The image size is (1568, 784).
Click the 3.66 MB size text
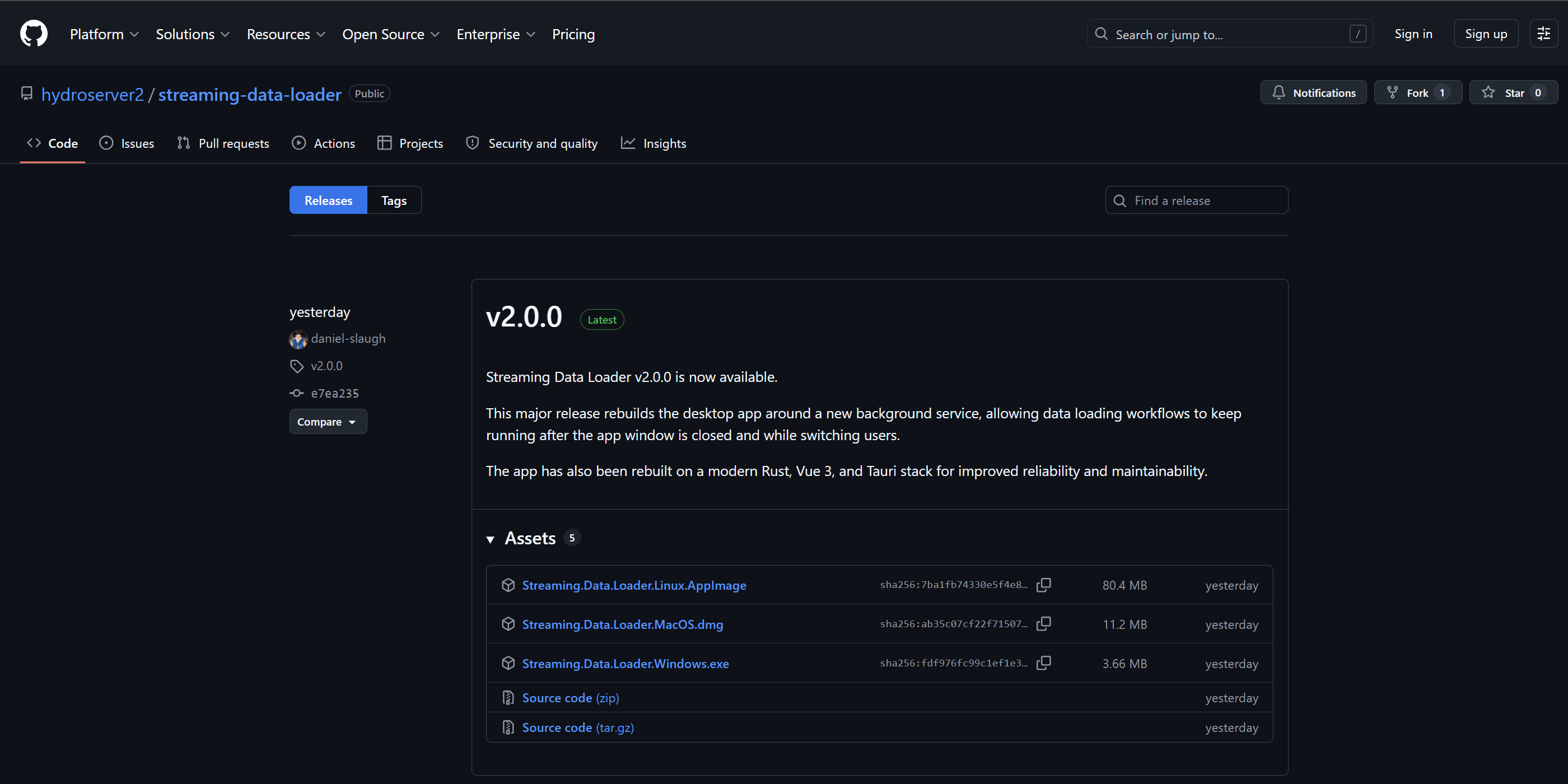click(x=1124, y=664)
